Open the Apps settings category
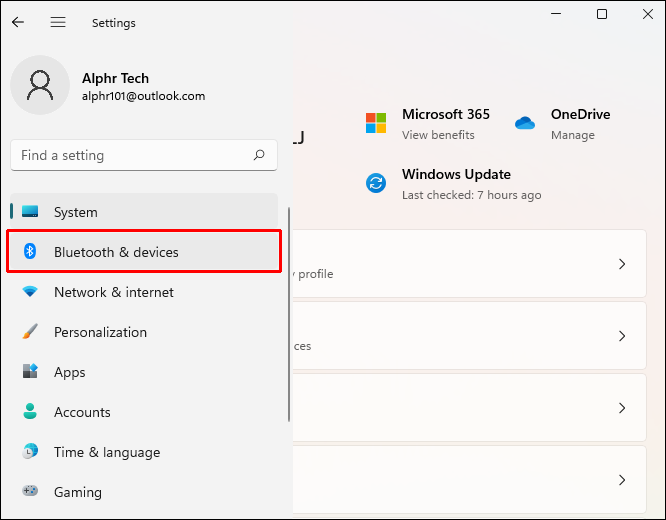This screenshot has width=666, height=520. (70, 372)
